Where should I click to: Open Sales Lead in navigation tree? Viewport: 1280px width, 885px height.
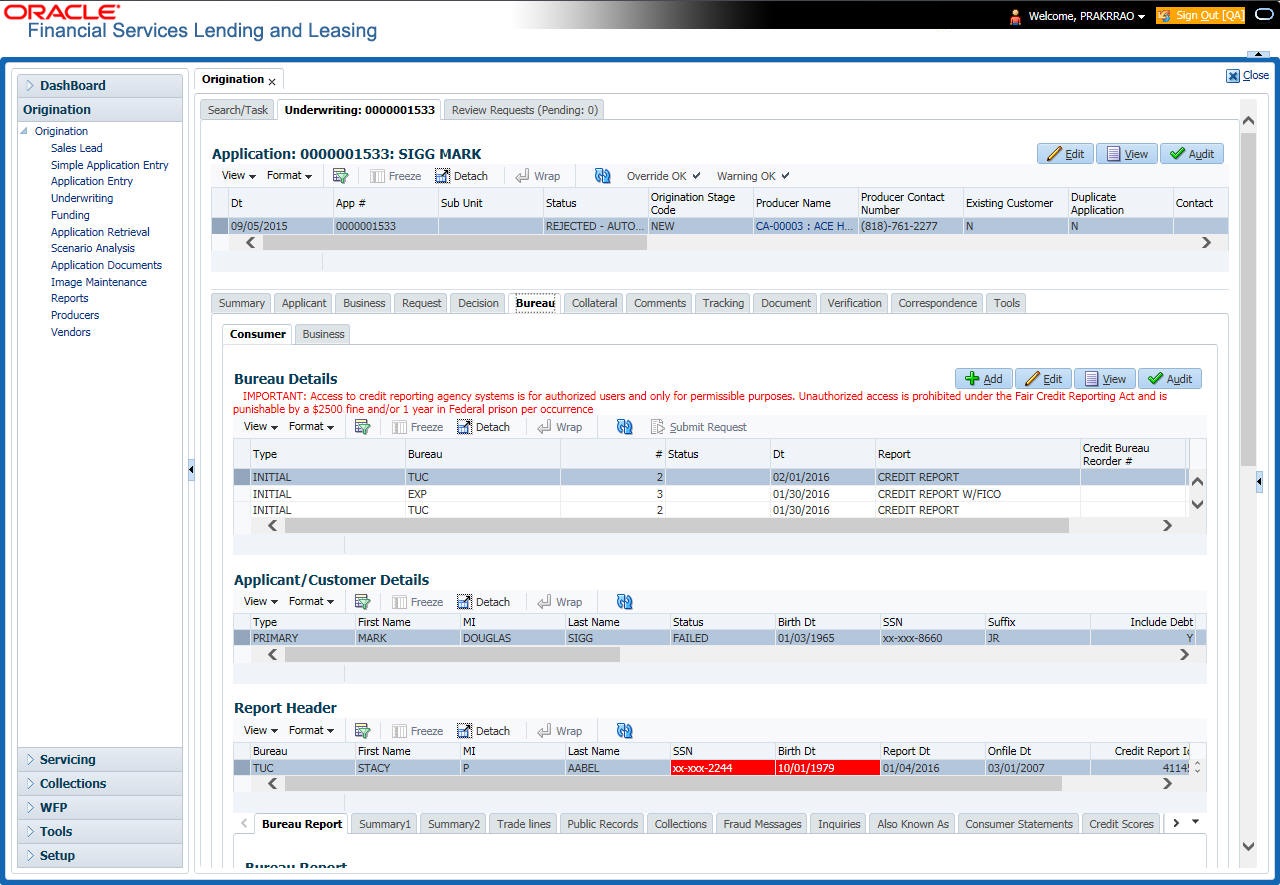point(76,148)
